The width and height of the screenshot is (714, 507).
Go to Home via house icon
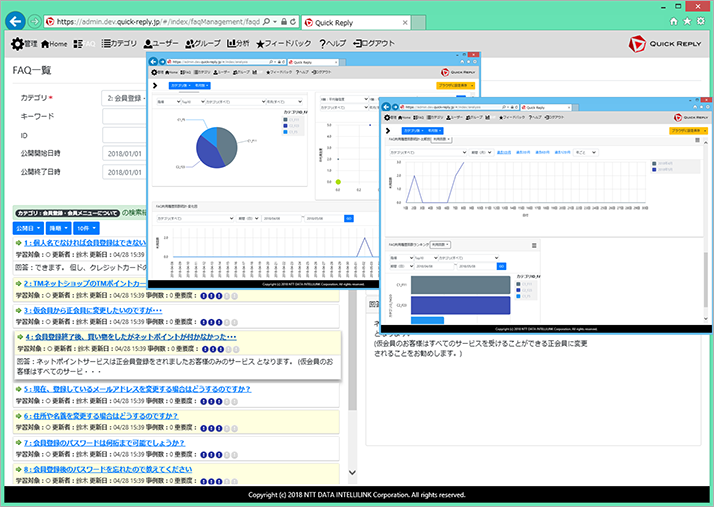(x=54, y=44)
